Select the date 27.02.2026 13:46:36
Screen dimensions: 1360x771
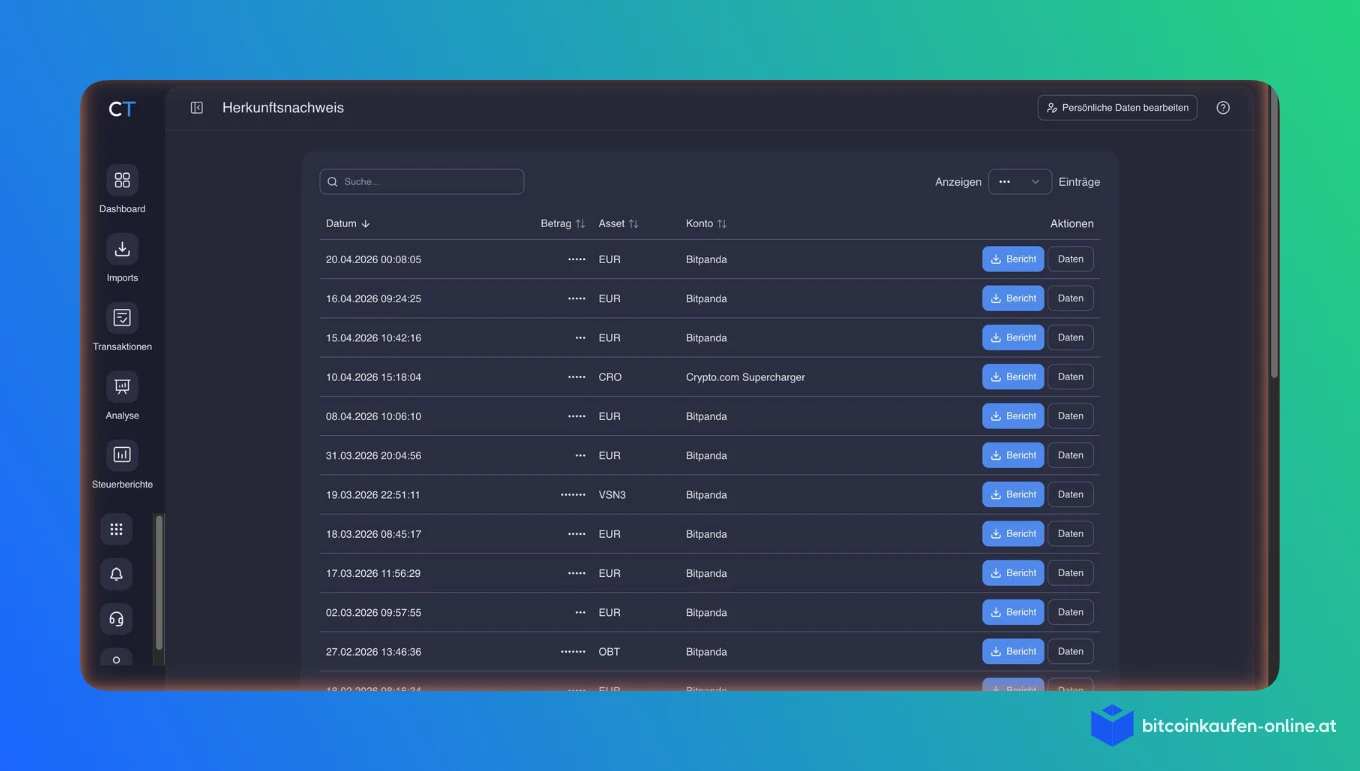[x=373, y=652]
